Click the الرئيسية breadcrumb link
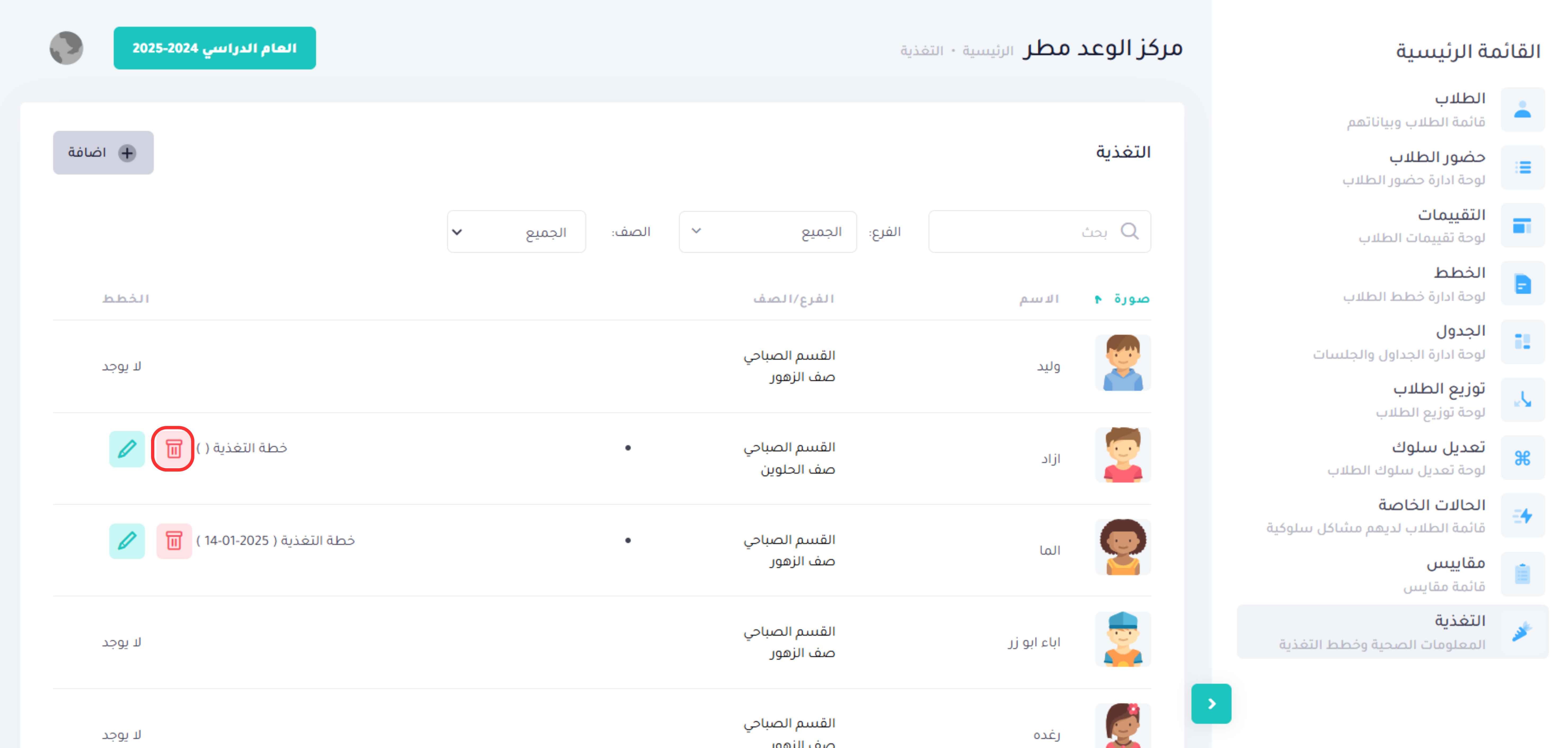1568x748 pixels. pos(987,51)
